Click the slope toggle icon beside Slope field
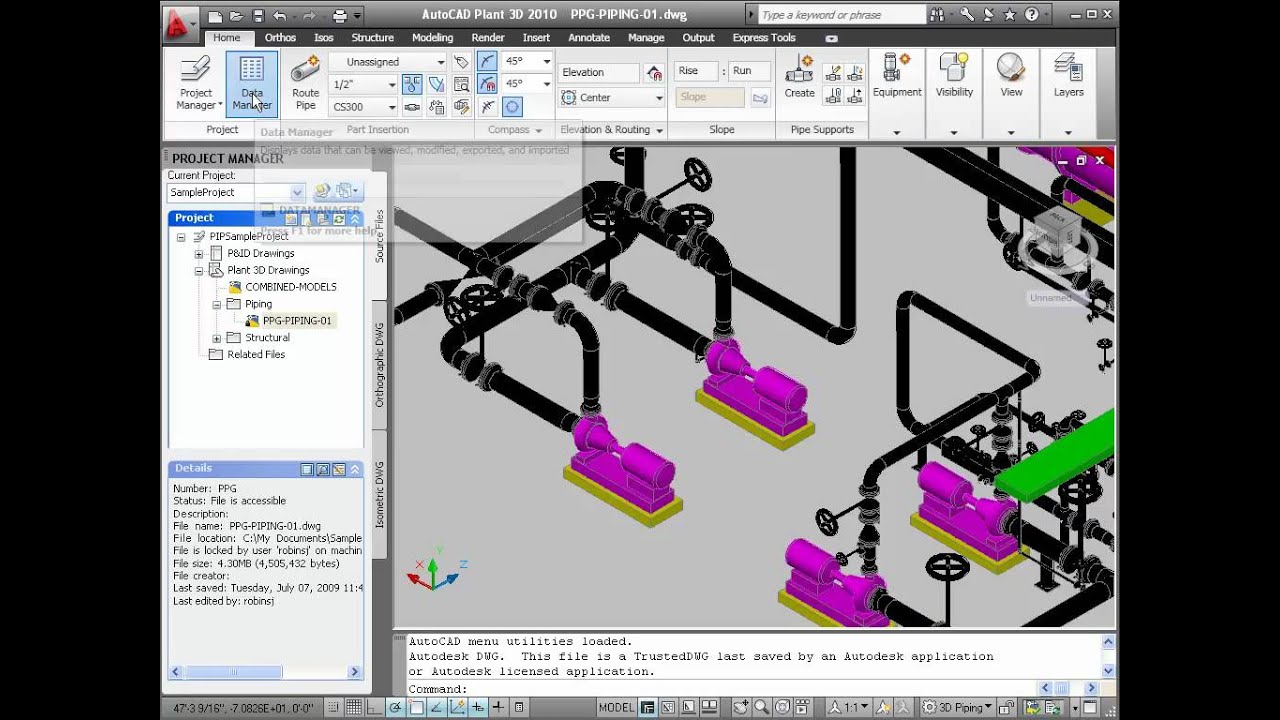 click(x=760, y=97)
